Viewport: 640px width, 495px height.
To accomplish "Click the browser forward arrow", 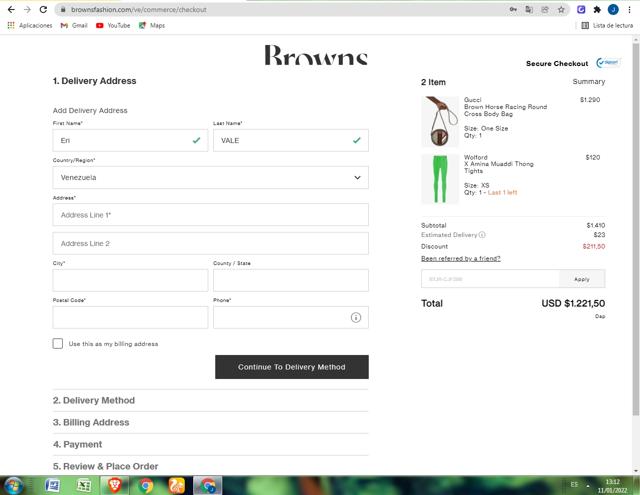I will tap(27, 9).
